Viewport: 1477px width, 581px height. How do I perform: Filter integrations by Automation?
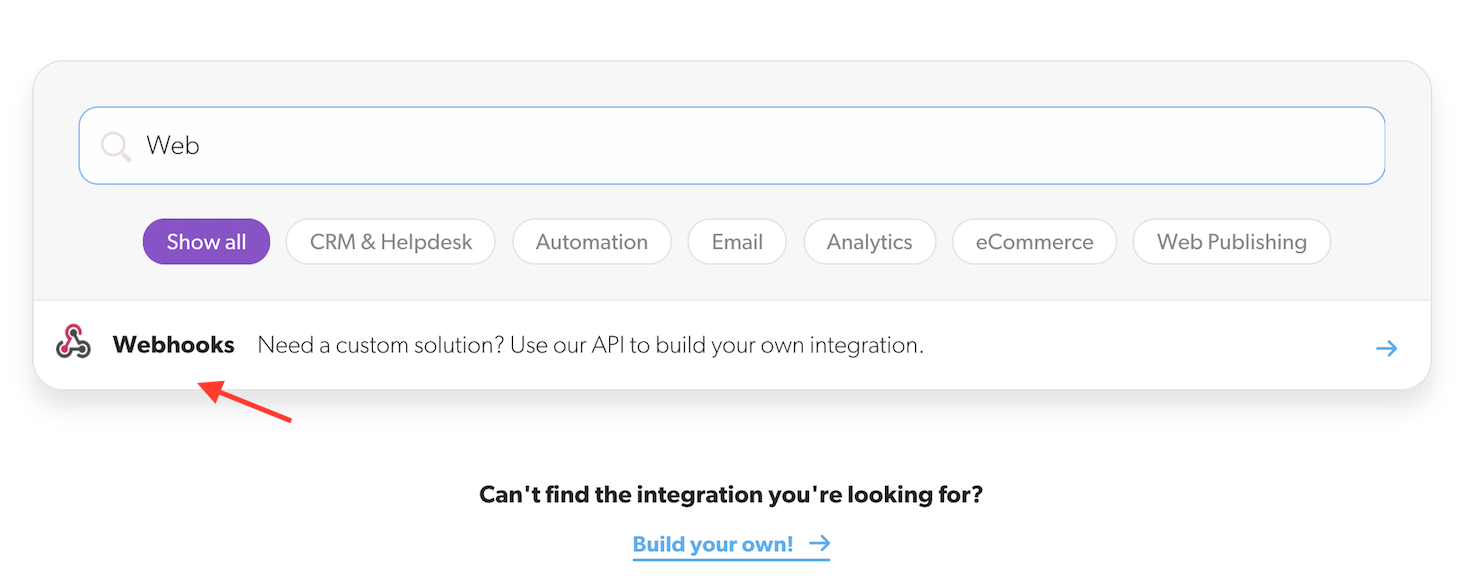[x=591, y=242]
